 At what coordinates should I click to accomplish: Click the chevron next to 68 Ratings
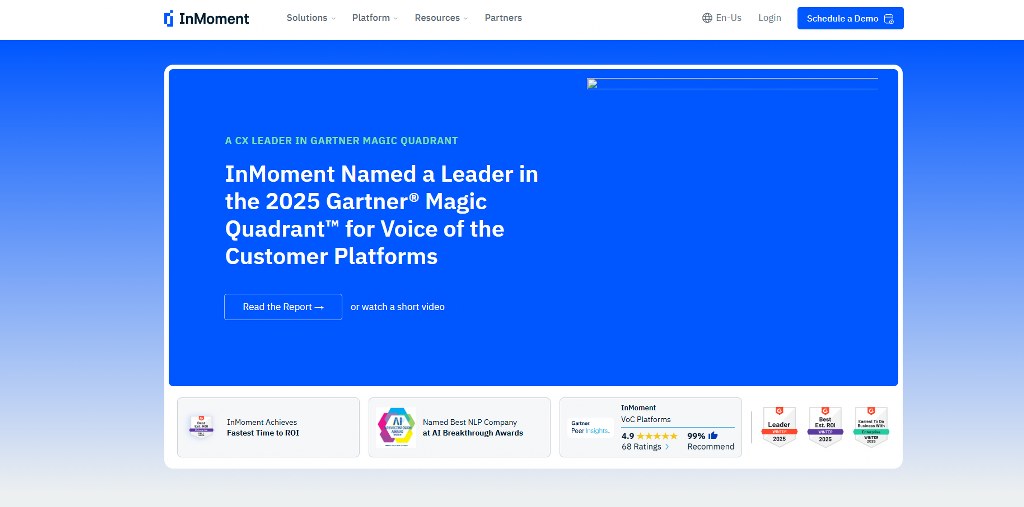[x=667, y=448]
